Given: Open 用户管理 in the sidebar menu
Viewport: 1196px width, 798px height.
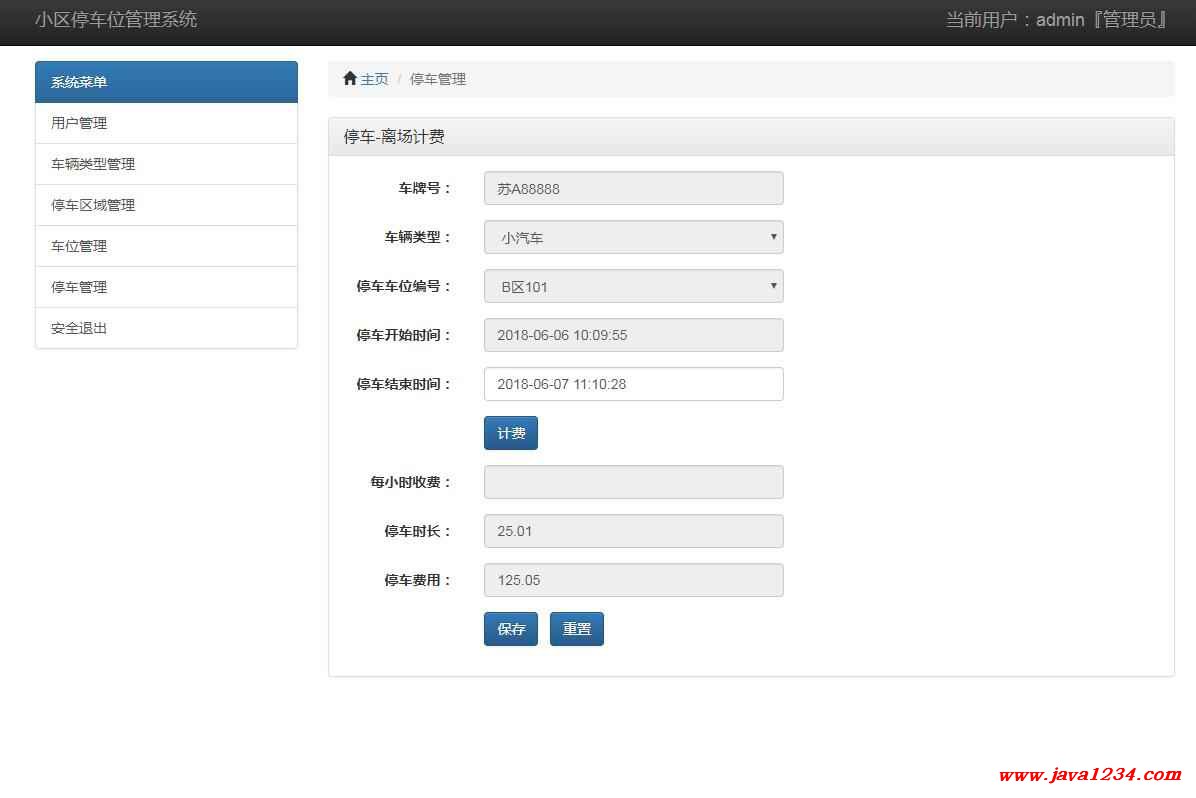Looking at the screenshot, I should coord(79,123).
